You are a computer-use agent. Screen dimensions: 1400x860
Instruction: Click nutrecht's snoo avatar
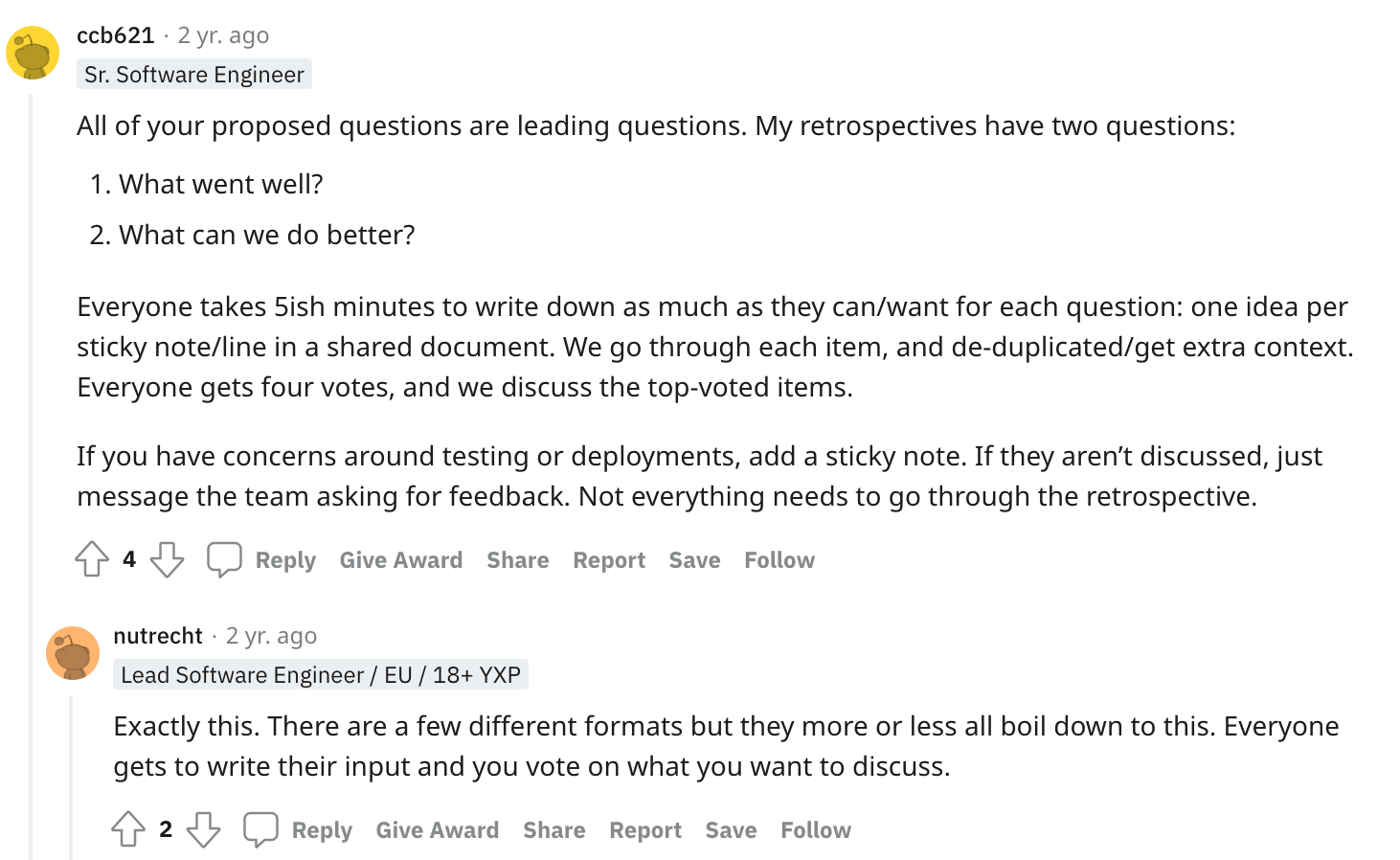click(x=73, y=653)
